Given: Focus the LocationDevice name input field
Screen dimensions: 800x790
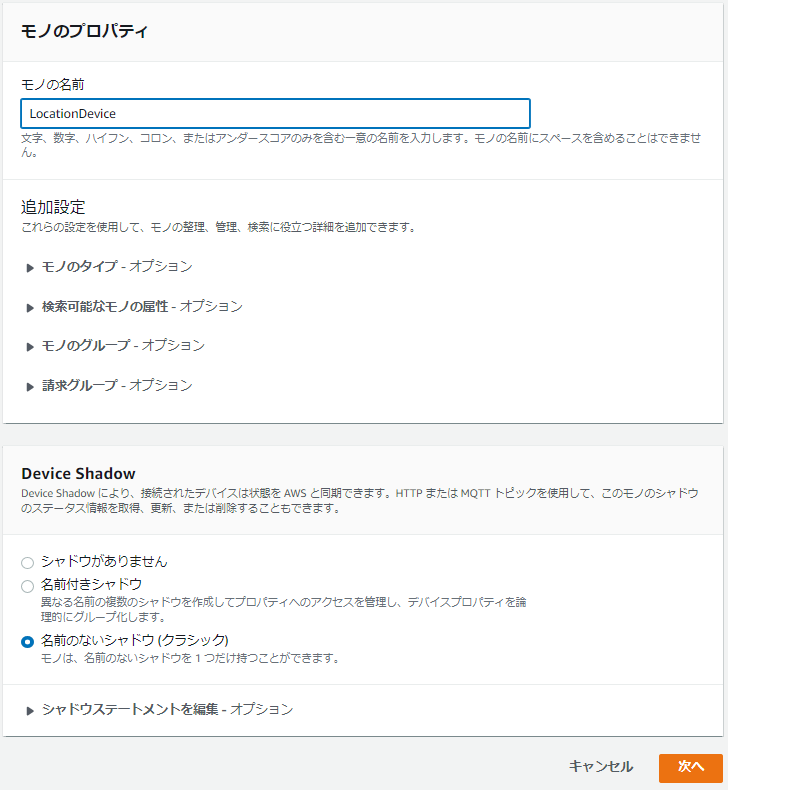Looking at the screenshot, I should (x=275, y=113).
